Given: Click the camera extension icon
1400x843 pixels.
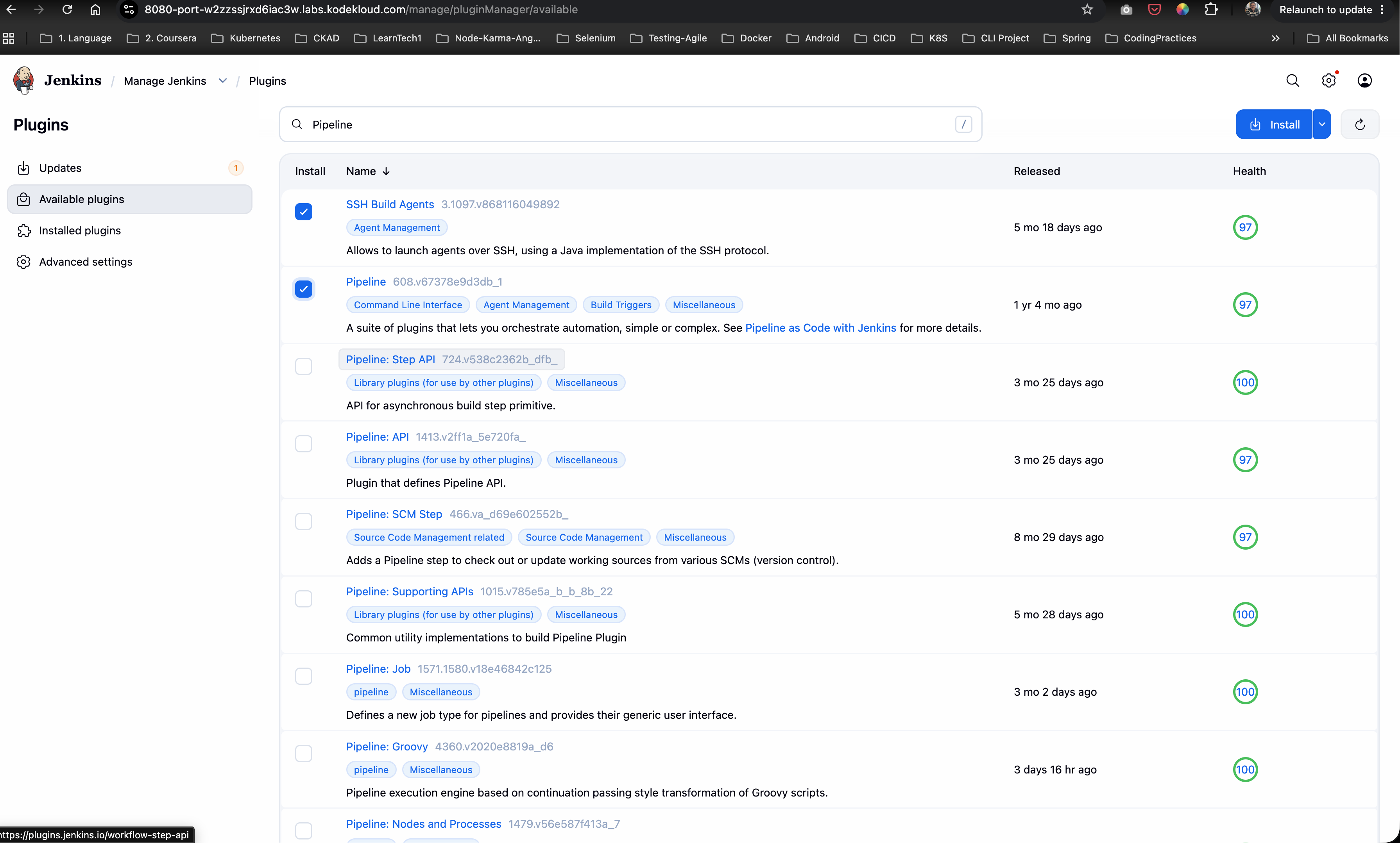Looking at the screenshot, I should tap(1126, 10).
